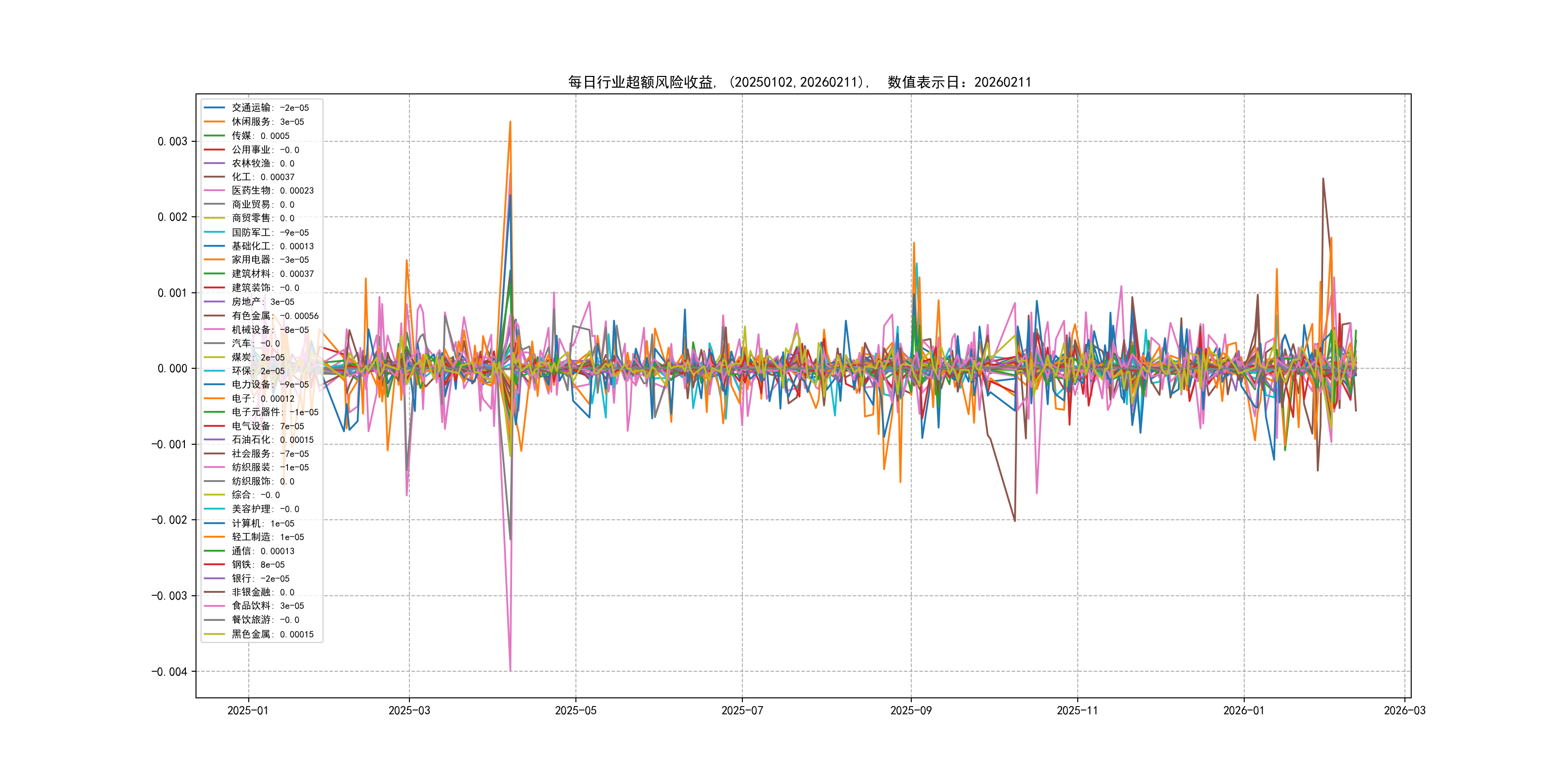Click the 交通运输 legend line swatch
The width and height of the screenshot is (1568, 784).
click(214, 108)
